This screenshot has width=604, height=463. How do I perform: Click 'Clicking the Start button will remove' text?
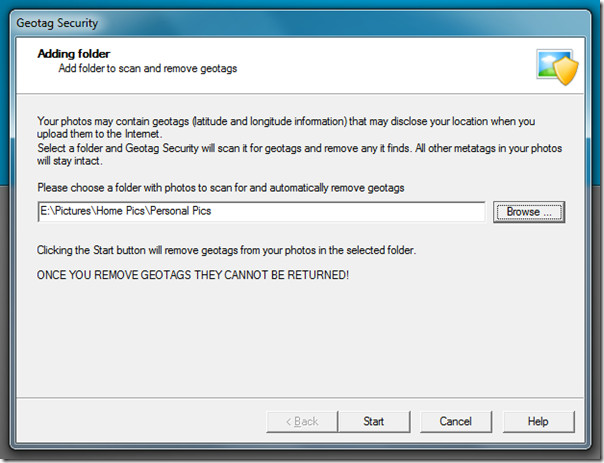[226, 250]
